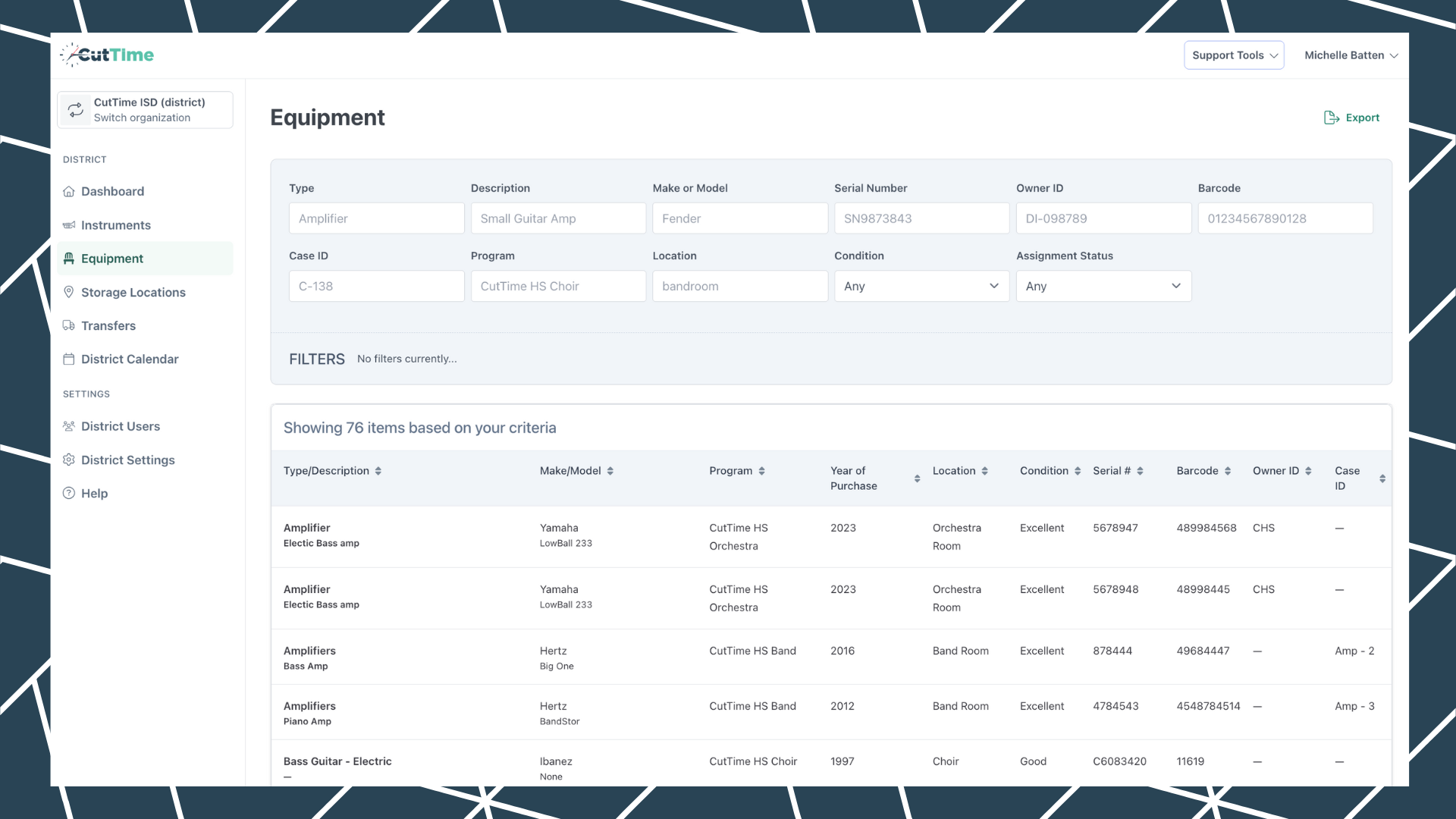This screenshot has height=819, width=1456.
Task: Click the Equipment chair icon in sidebar
Action: click(x=69, y=259)
